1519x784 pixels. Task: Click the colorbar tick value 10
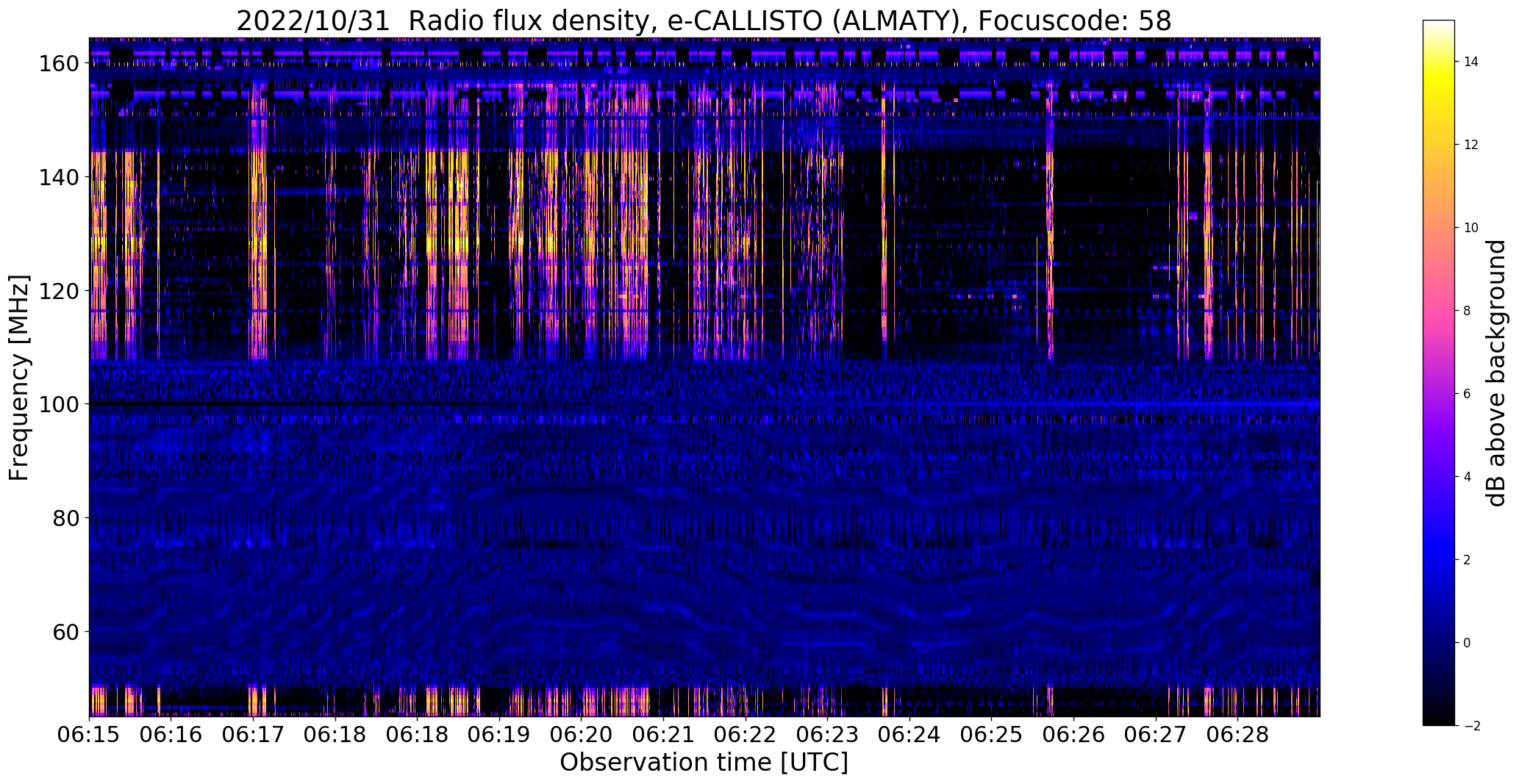coord(1471,228)
